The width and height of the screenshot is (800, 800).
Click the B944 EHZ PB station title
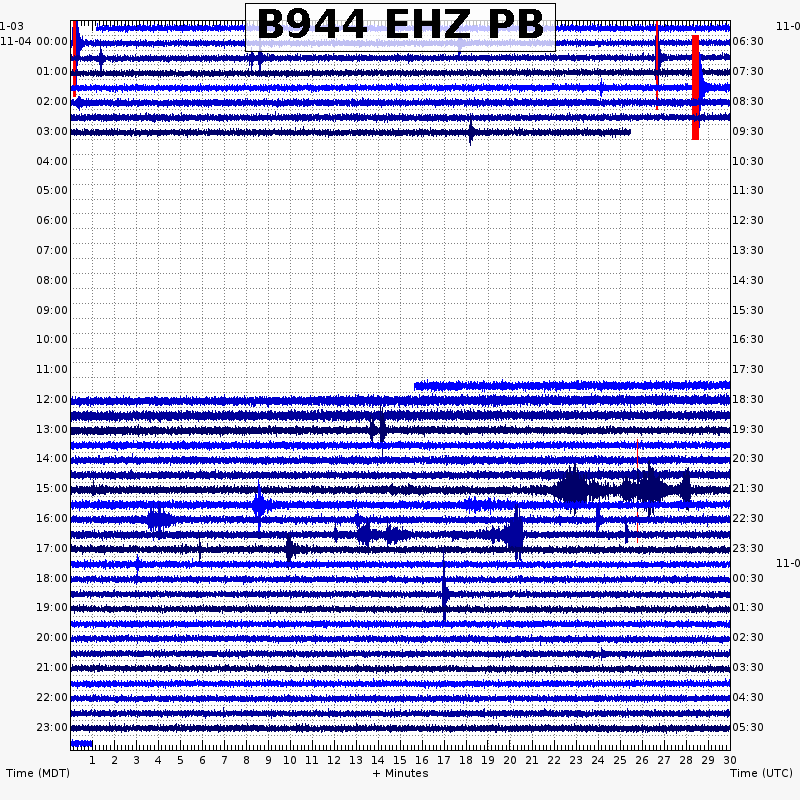coord(400,24)
